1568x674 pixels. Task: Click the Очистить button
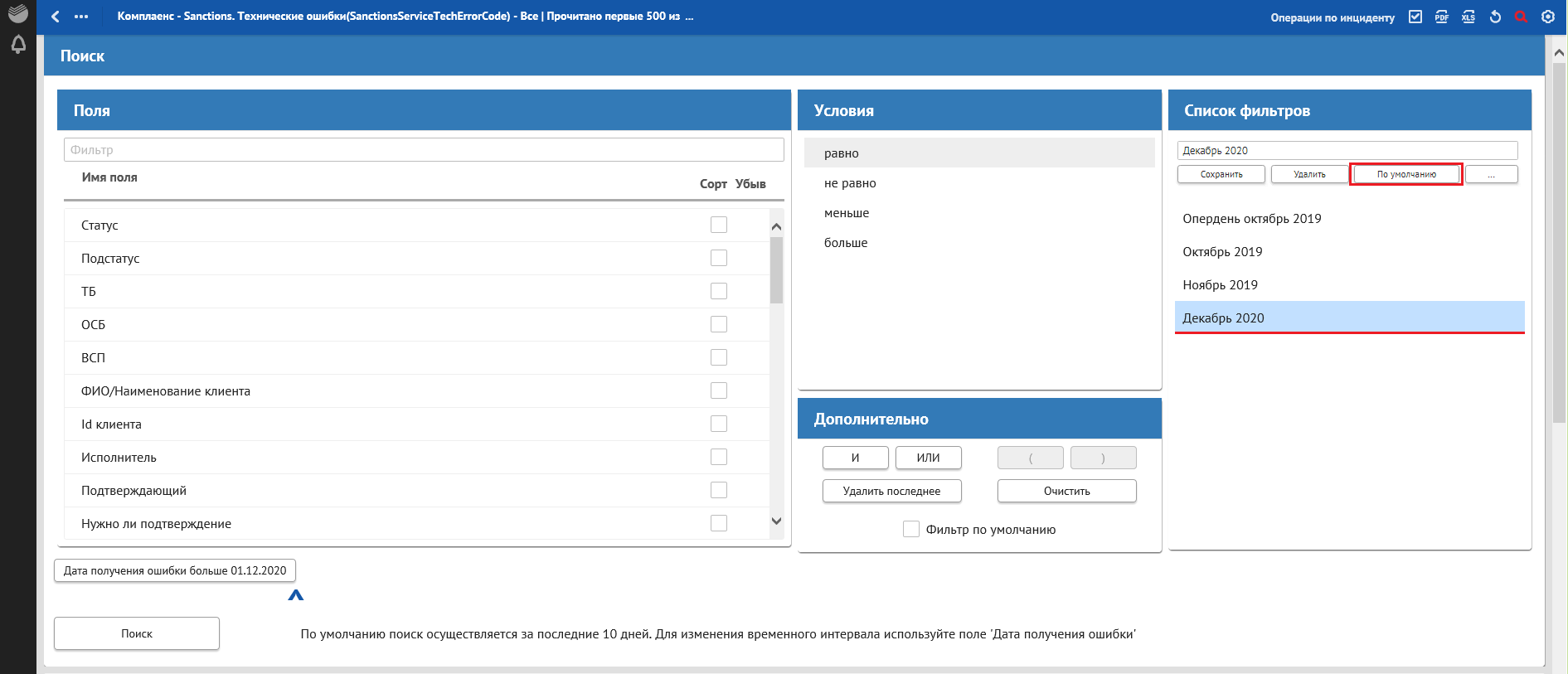(1066, 491)
